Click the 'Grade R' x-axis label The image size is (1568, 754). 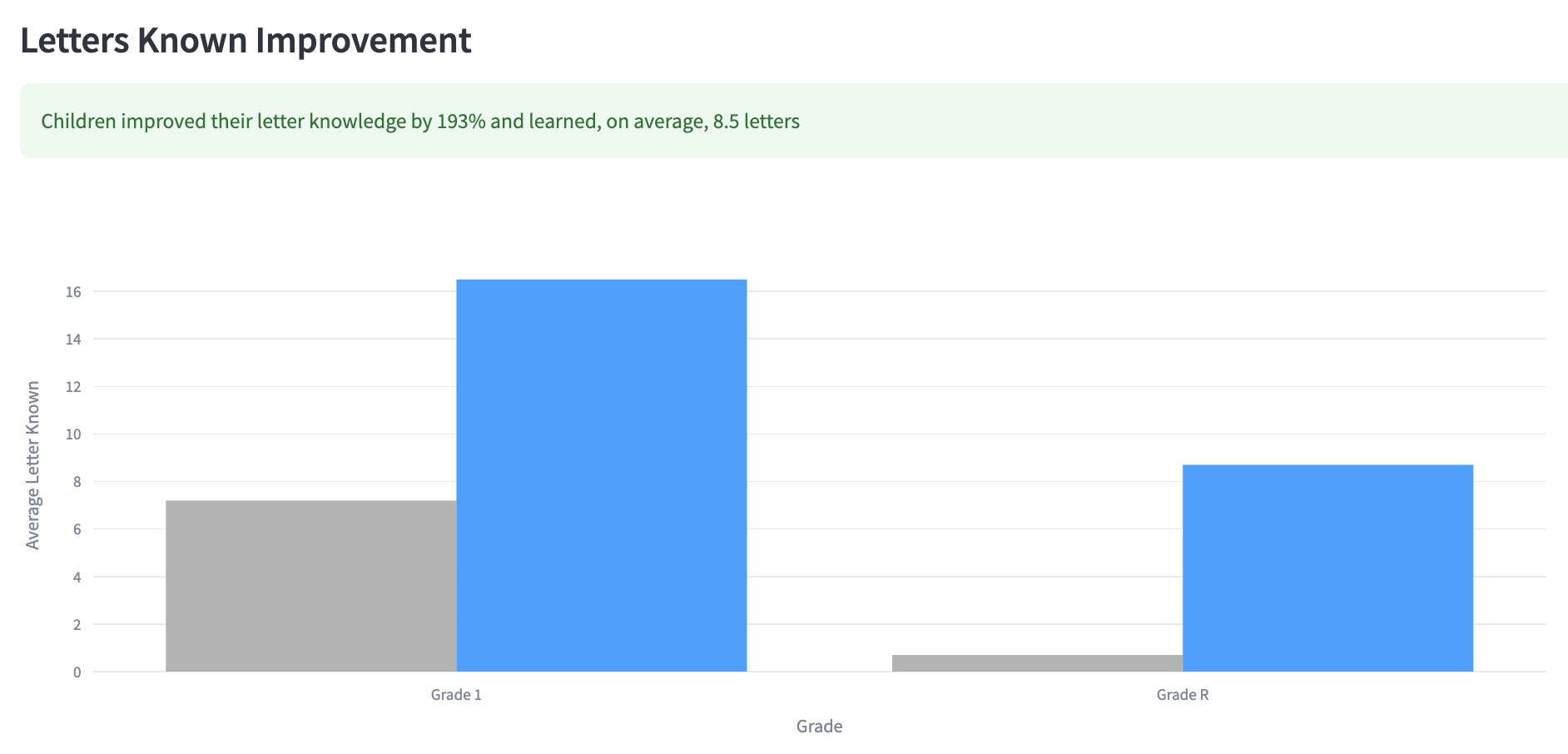[x=1183, y=695]
